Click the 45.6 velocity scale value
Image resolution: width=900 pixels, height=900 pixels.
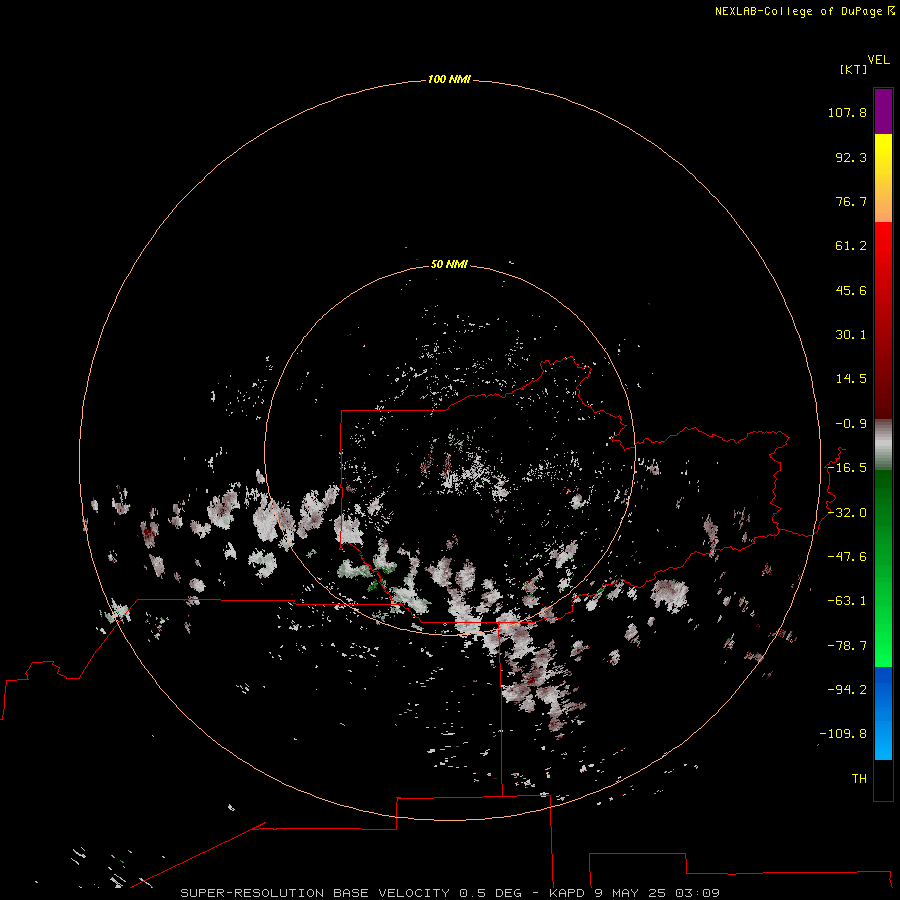tap(851, 290)
